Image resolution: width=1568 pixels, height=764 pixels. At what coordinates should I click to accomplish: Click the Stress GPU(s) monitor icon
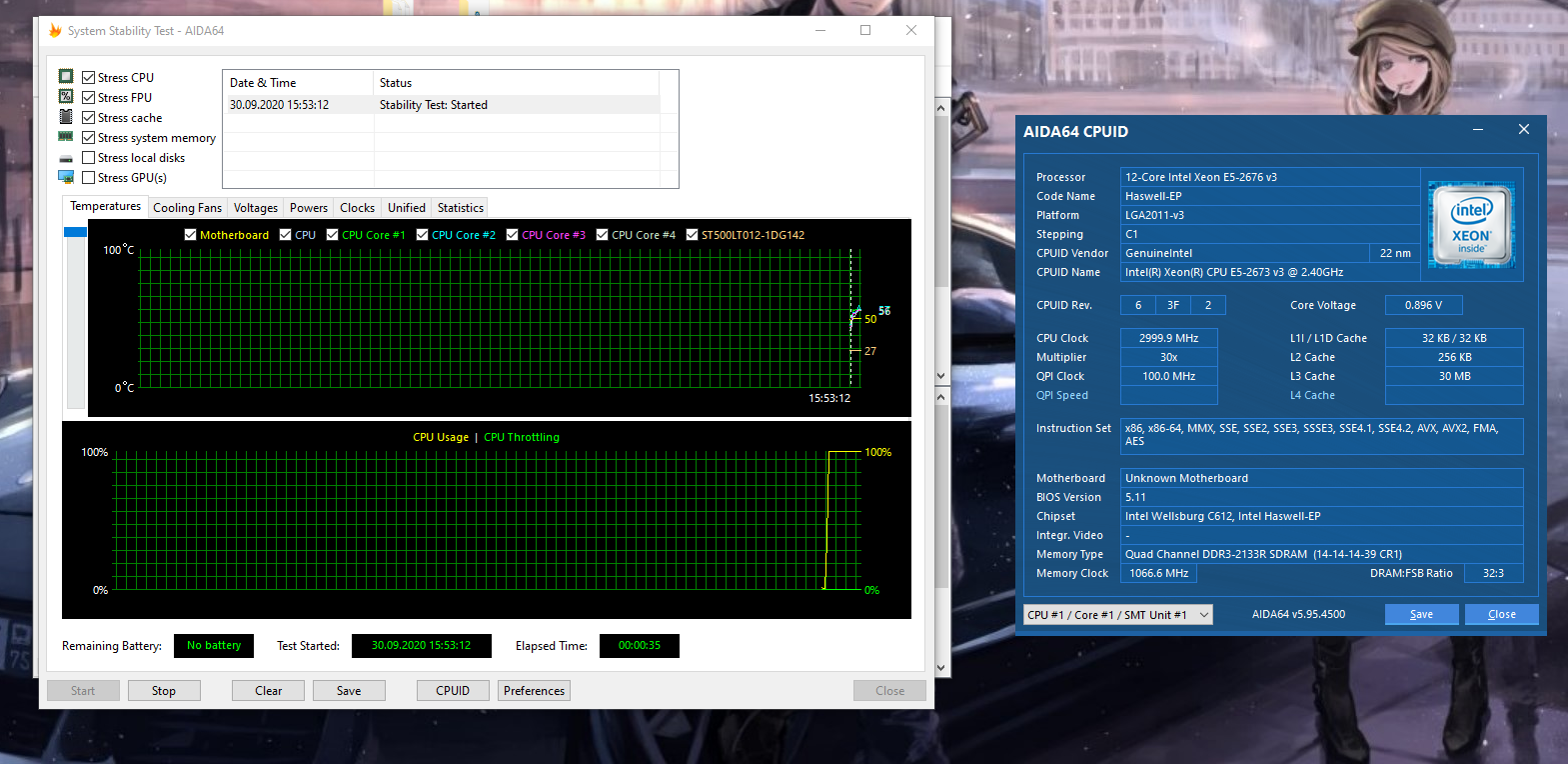coord(66,177)
